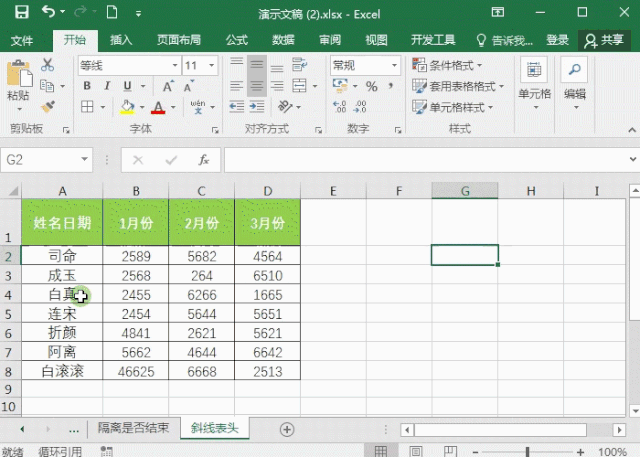Switch to the Formulas (公式) tab
The height and width of the screenshot is (457, 640).
pyautogui.click(x=237, y=40)
